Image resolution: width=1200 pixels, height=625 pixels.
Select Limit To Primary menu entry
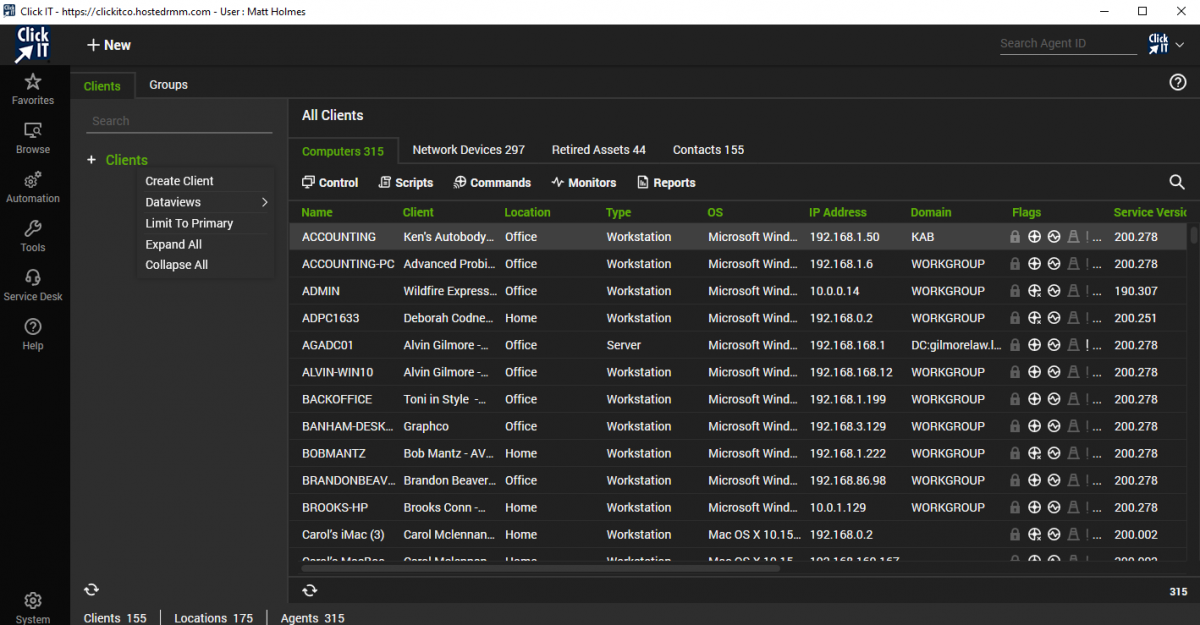[x=189, y=223]
